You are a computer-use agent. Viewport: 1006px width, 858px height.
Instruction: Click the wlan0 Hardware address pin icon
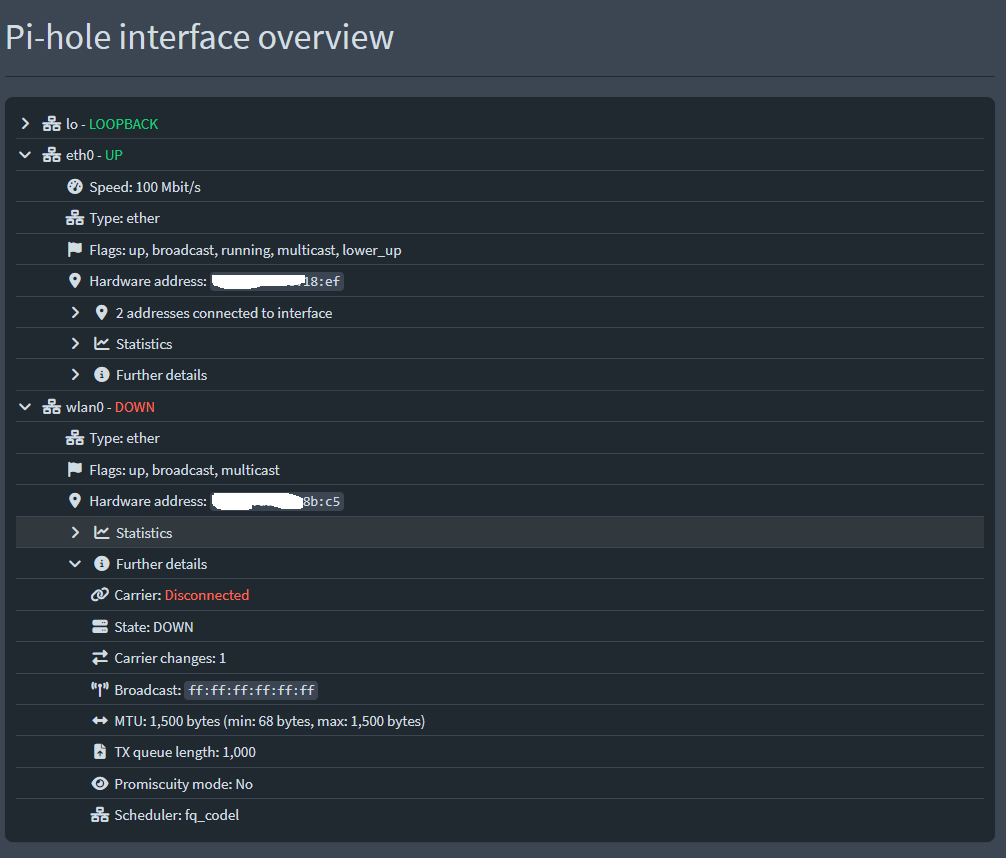(75, 501)
